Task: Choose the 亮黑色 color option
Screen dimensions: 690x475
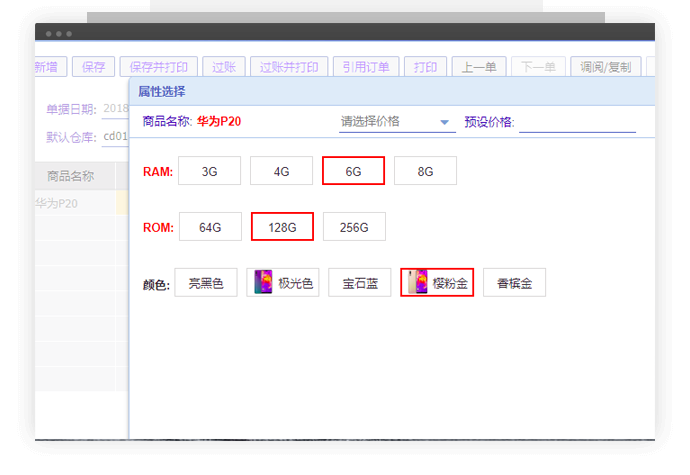Action: pyautogui.click(x=206, y=283)
